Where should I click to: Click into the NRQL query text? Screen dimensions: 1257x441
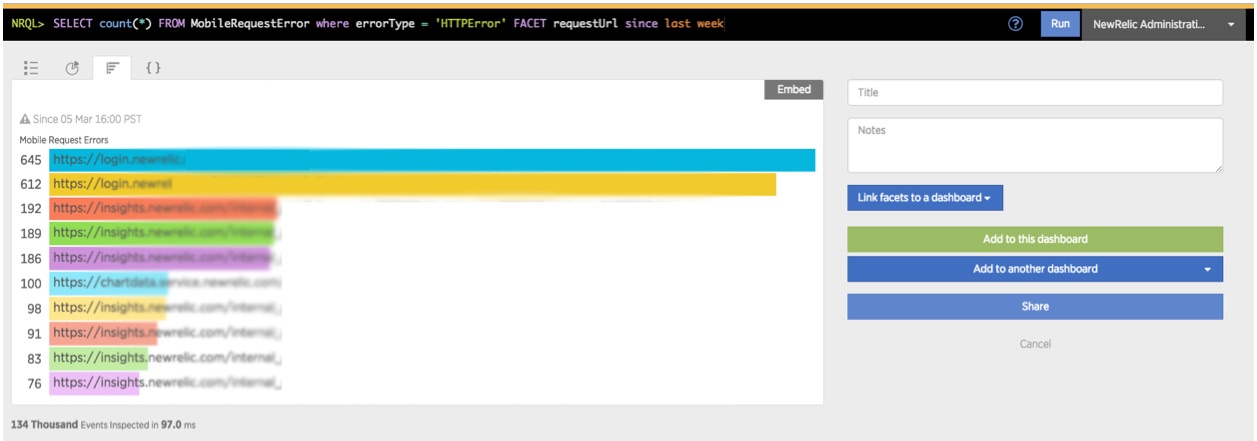(x=390, y=23)
